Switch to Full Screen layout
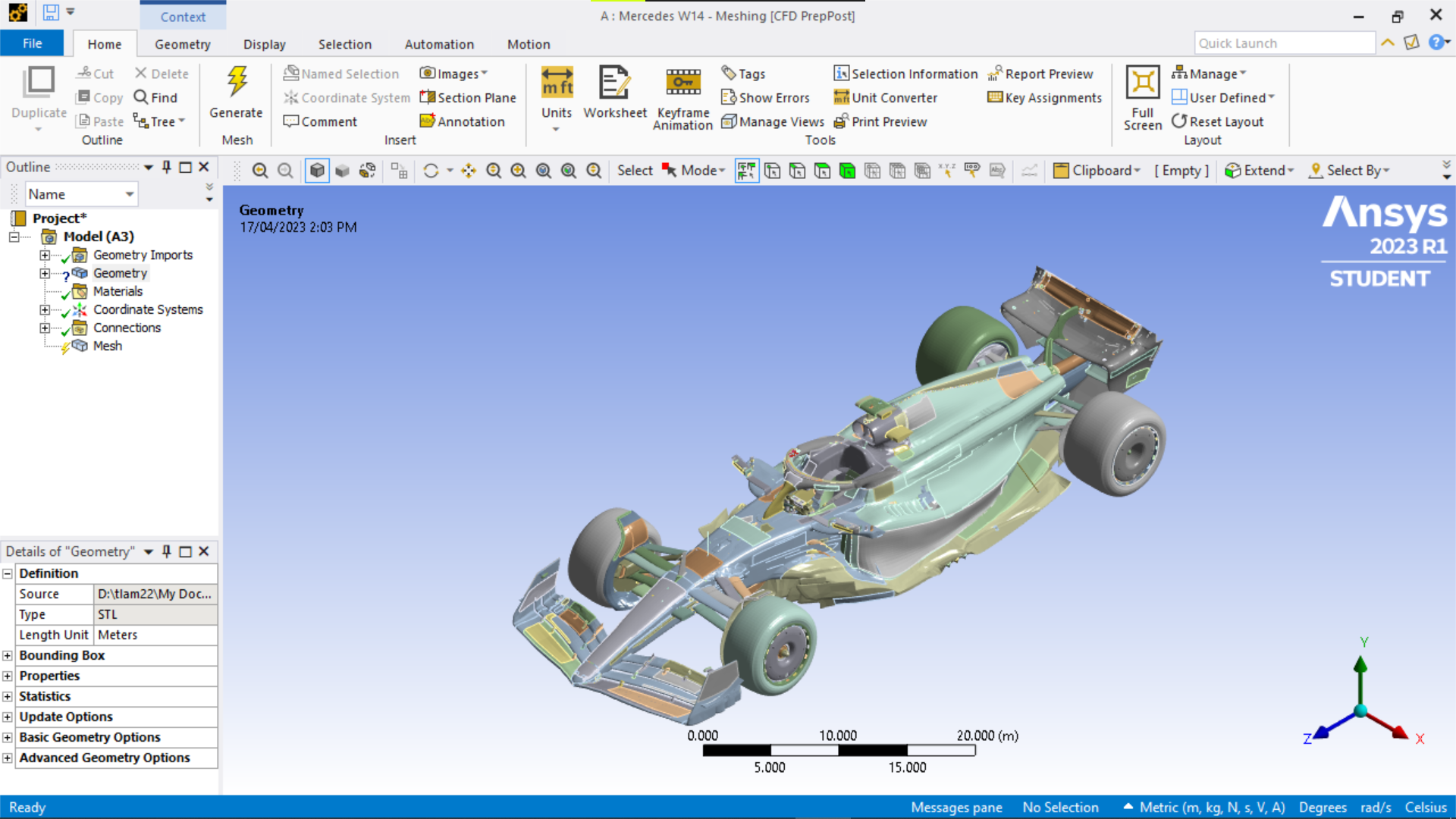This screenshot has width=1456, height=819. point(1143,97)
